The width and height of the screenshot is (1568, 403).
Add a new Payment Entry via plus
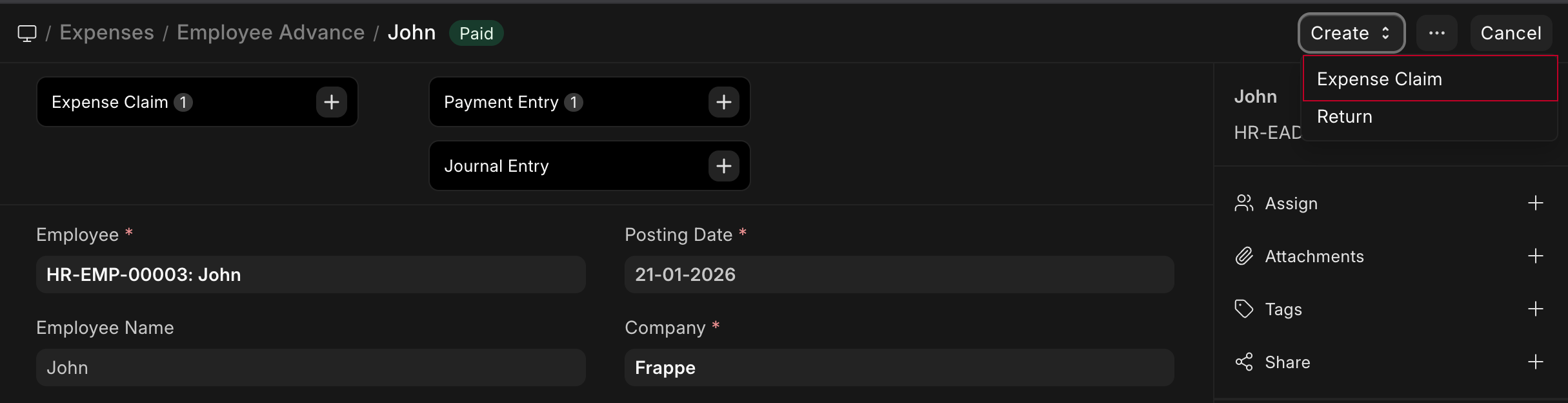pos(723,102)
